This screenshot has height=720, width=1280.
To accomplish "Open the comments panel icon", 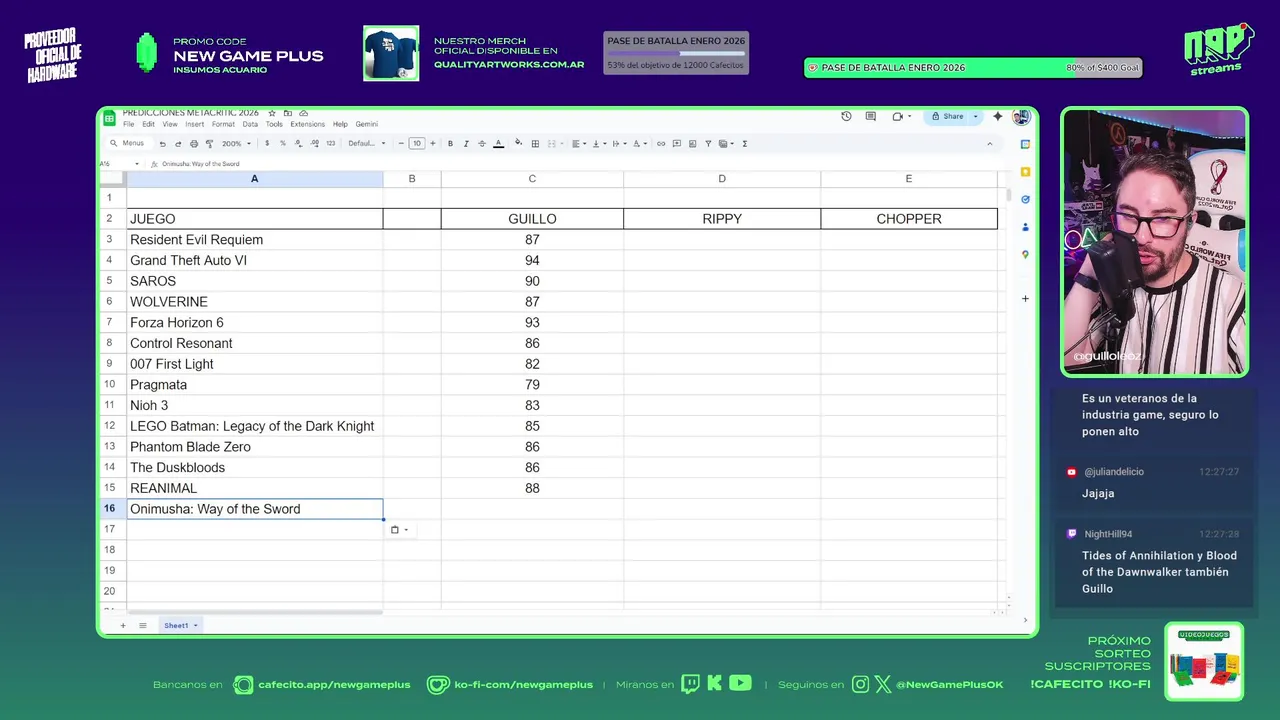I will (871, 116).
